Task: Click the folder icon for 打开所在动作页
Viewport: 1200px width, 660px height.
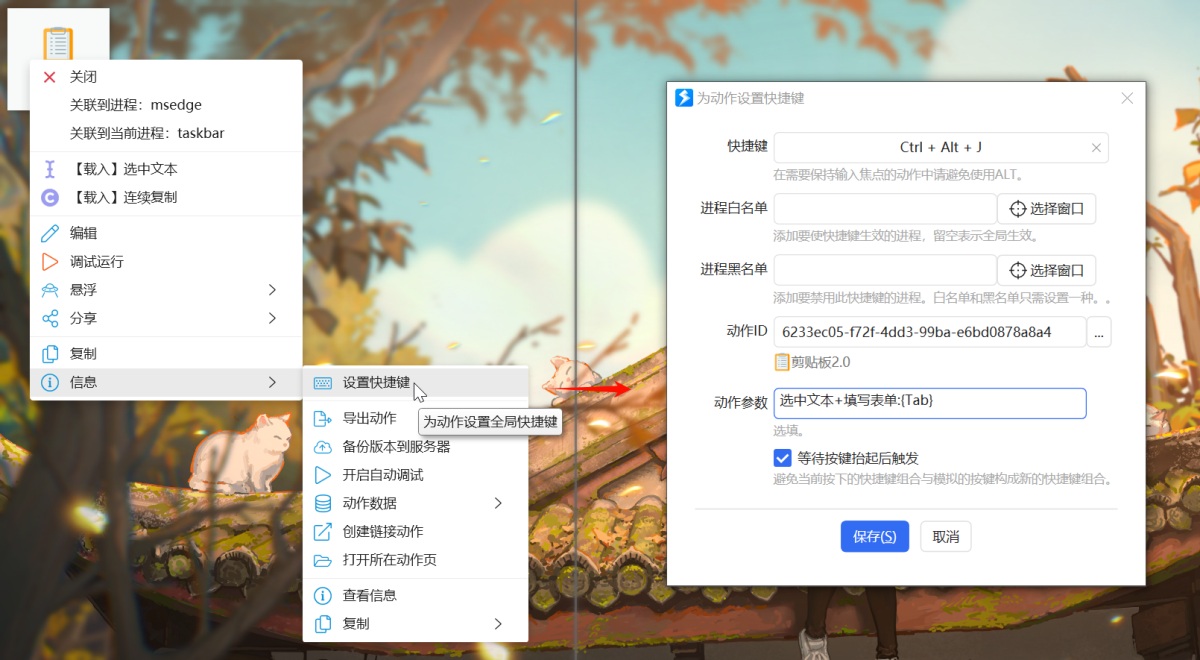Action: 322,560
